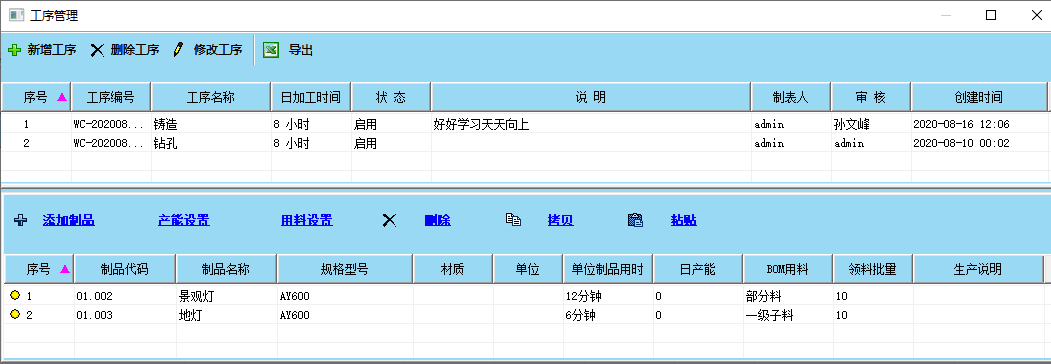Click the 单位 column header
Image resolution: width=1051 pixels, height=364 pixels.
coord(528,269)
